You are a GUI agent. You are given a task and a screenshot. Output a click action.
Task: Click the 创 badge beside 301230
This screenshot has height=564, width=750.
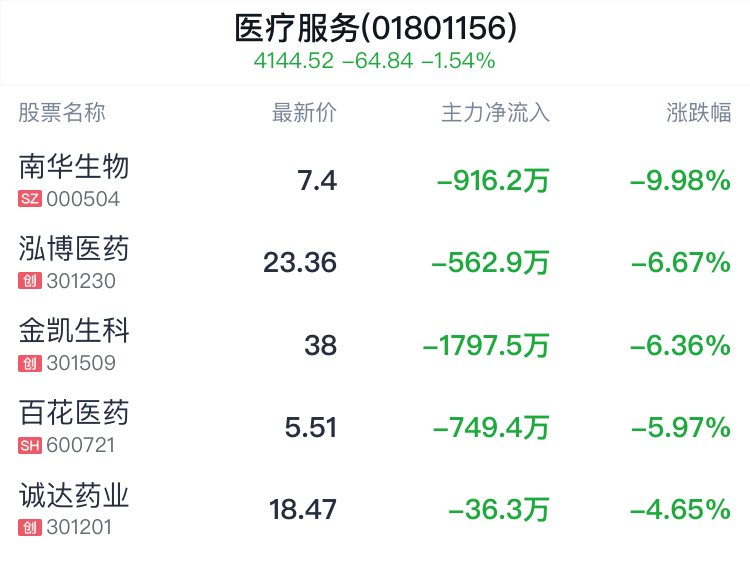click(30, 281)
